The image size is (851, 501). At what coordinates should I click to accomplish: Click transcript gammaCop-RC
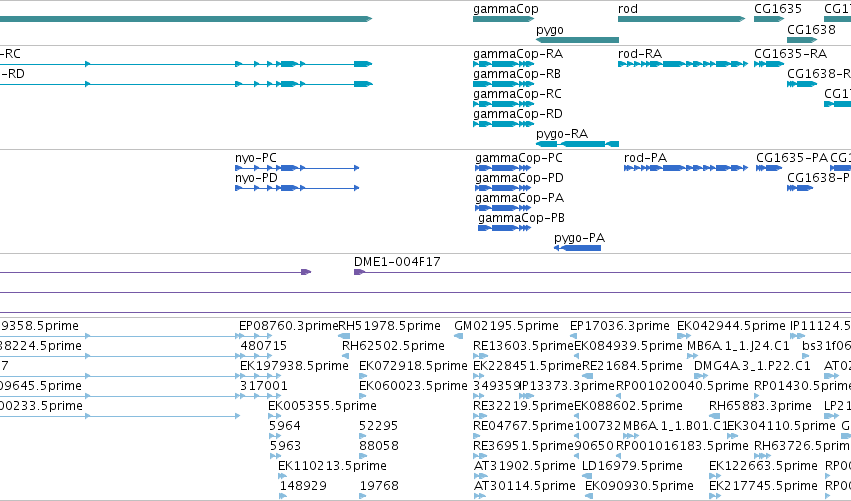tap(504, 104)
